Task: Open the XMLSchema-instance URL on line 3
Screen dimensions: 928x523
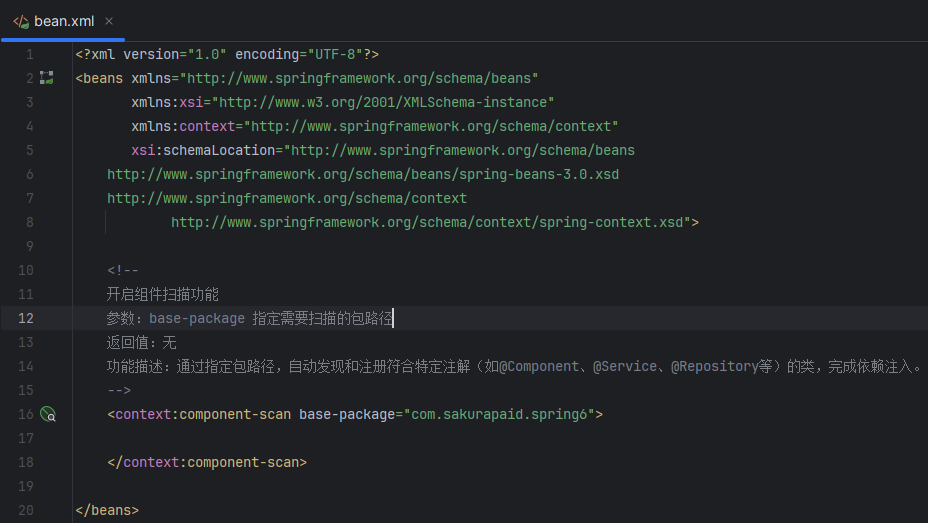Action: pos(383,102)
